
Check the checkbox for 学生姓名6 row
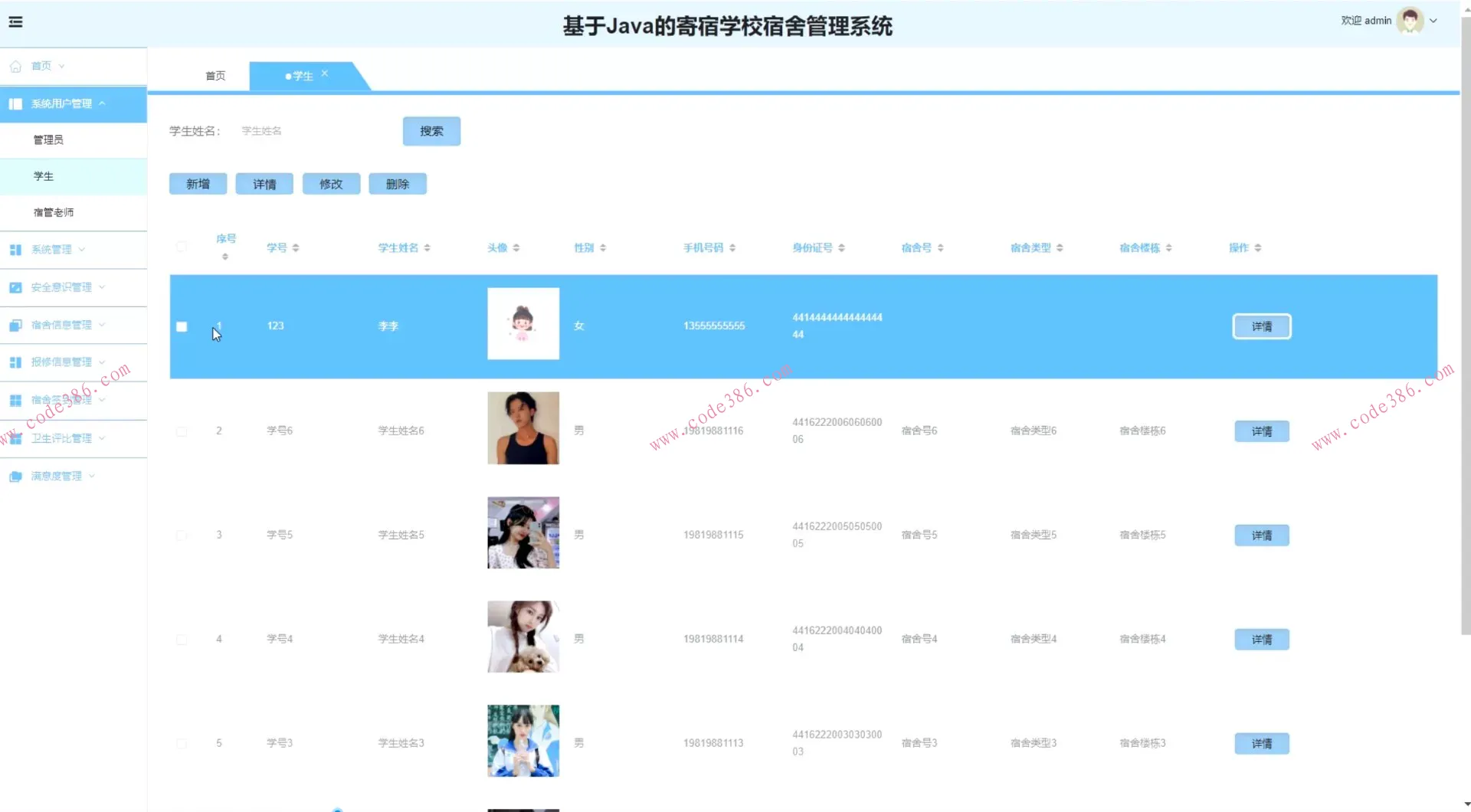[x=182, y=431]
